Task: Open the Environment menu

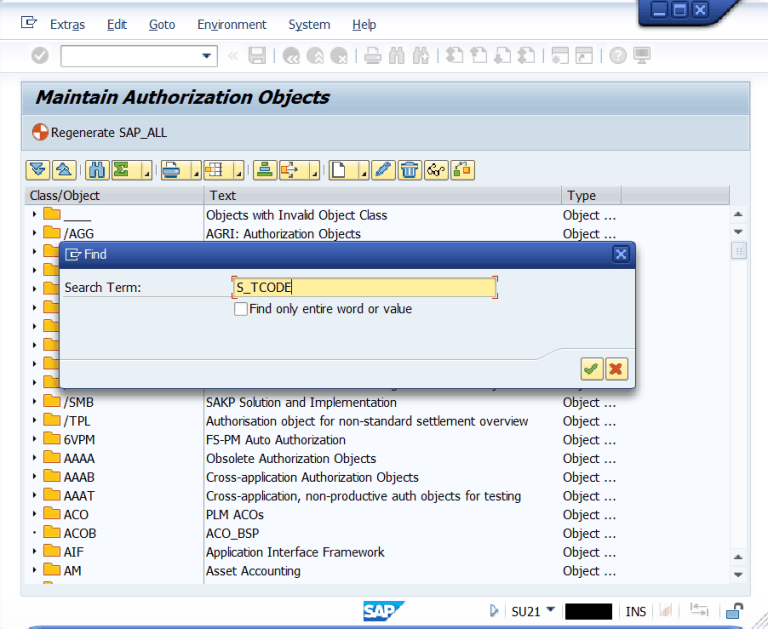Action: point(232,24)
